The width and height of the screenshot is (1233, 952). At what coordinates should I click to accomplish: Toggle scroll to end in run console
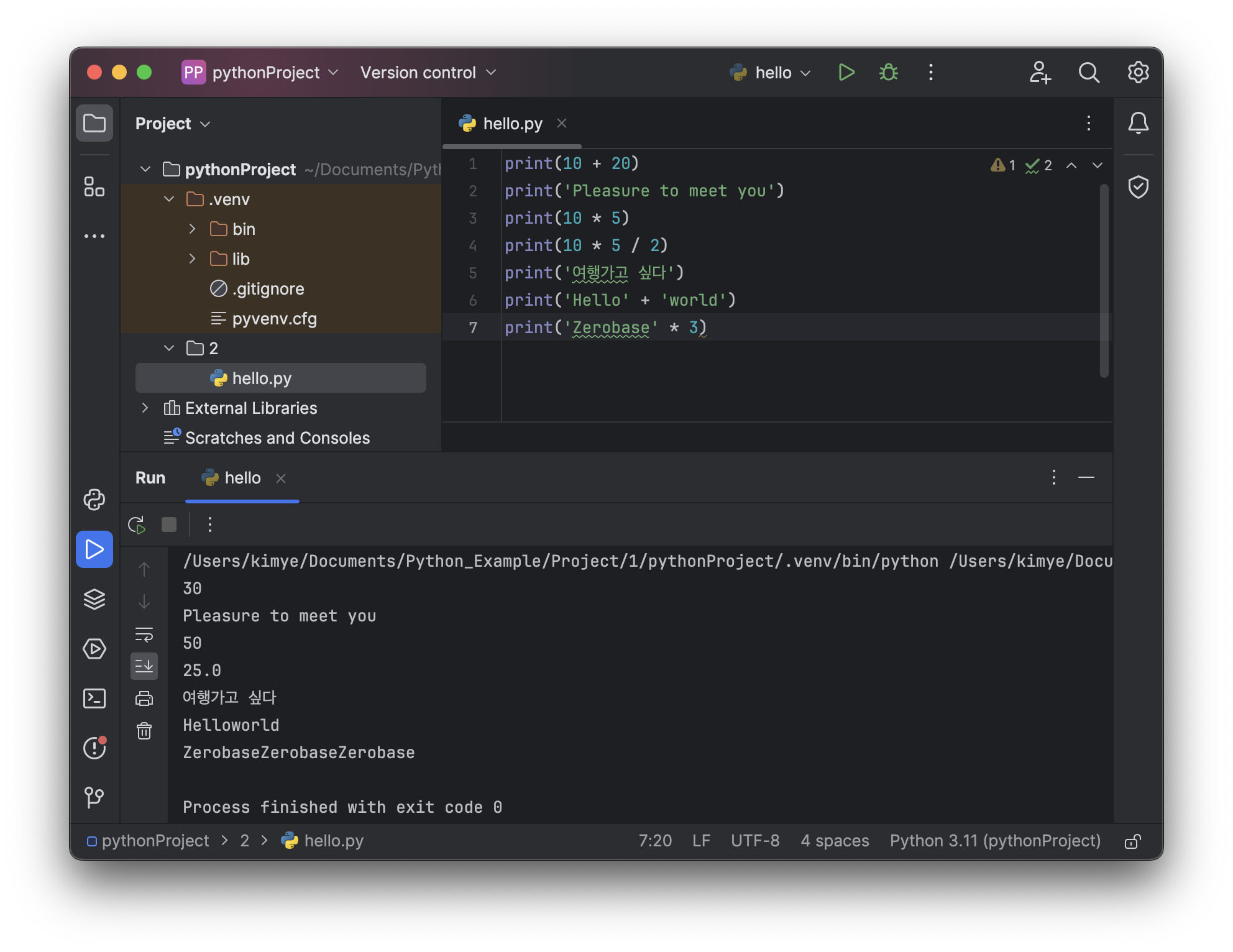[144, 666]
